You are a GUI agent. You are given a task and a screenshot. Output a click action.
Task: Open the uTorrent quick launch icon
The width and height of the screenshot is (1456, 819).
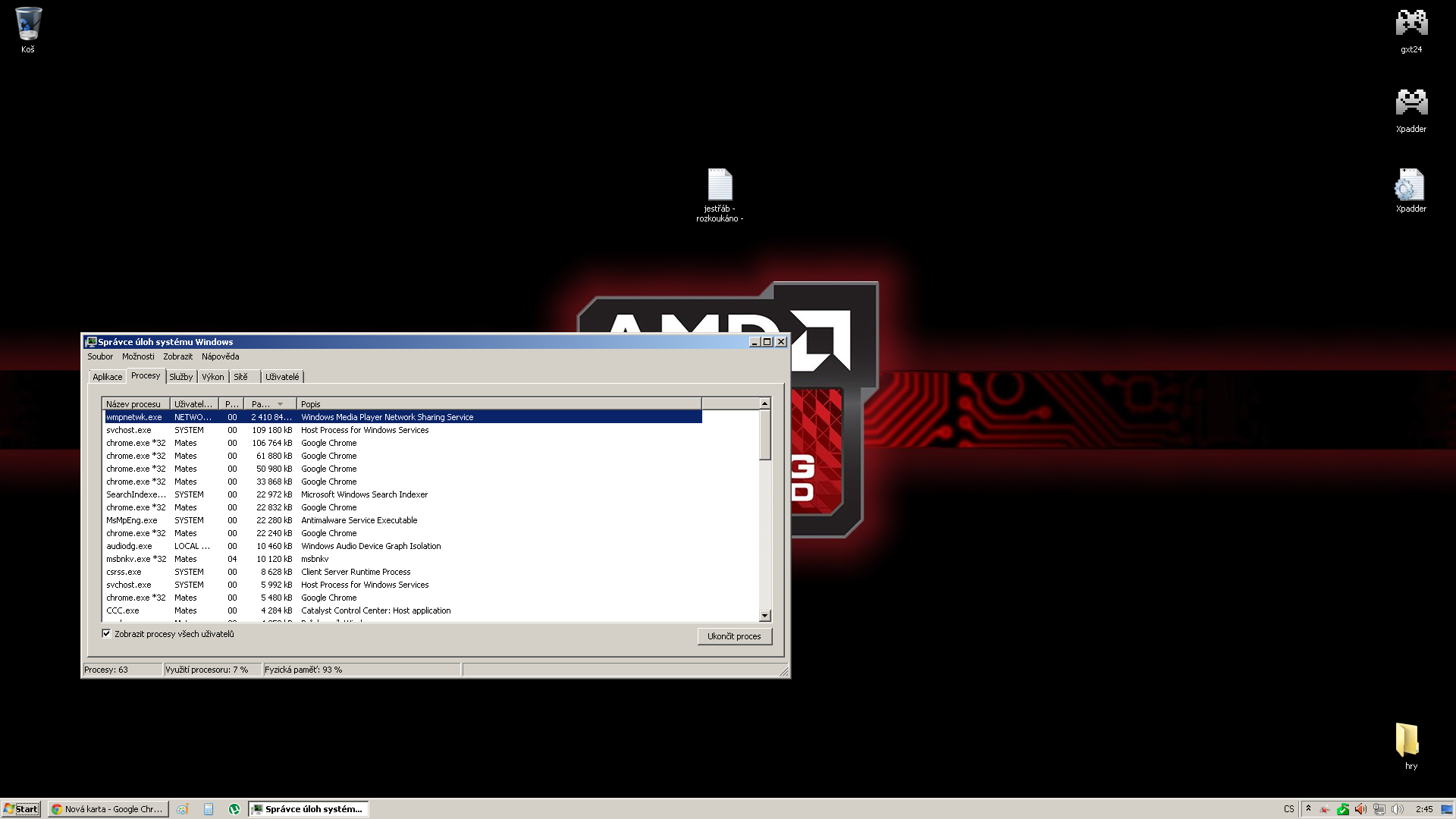(234, 809)
